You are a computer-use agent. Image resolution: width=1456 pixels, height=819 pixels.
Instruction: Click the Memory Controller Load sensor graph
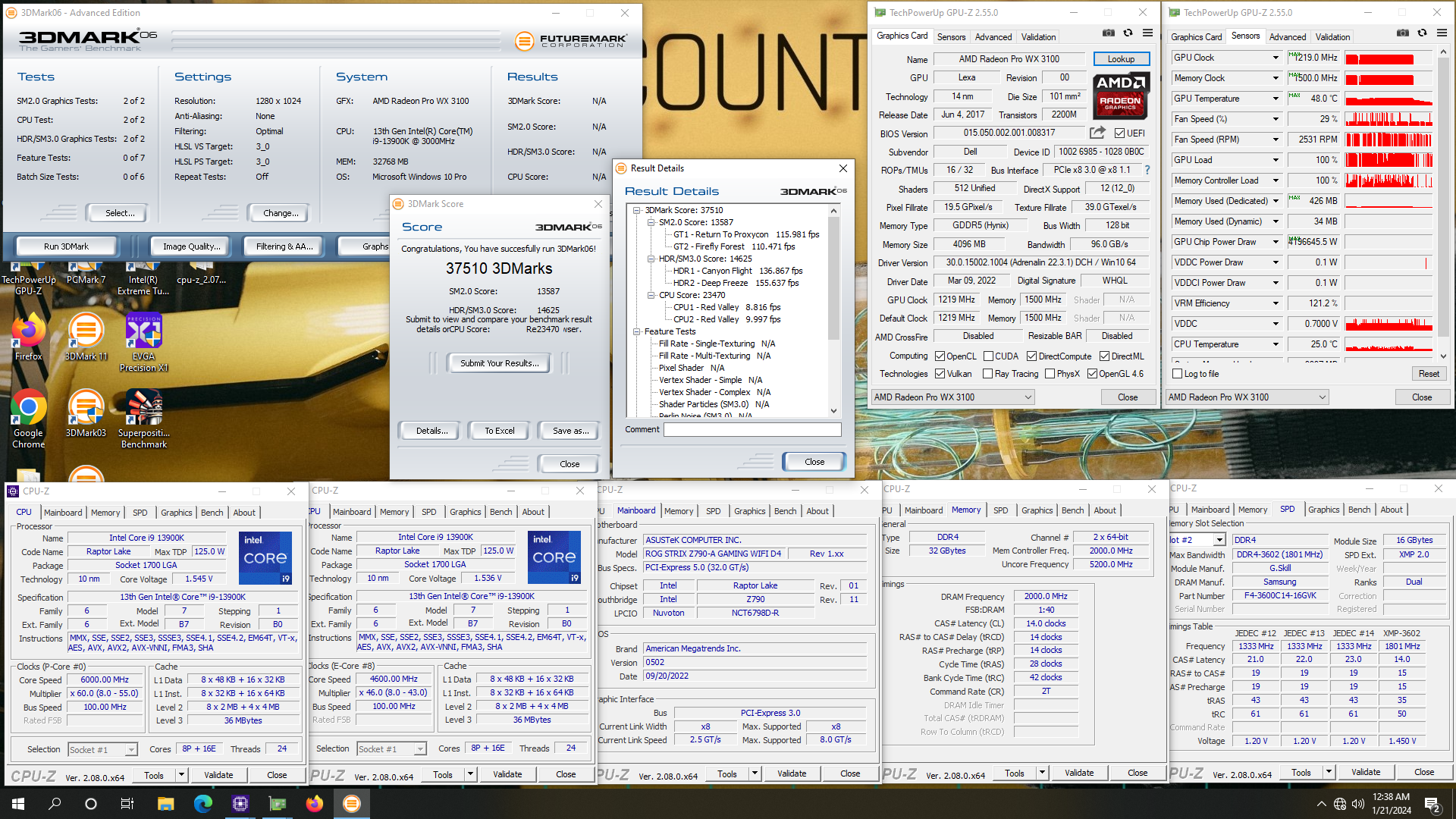pyautogui.click(x=1389, y=180)
